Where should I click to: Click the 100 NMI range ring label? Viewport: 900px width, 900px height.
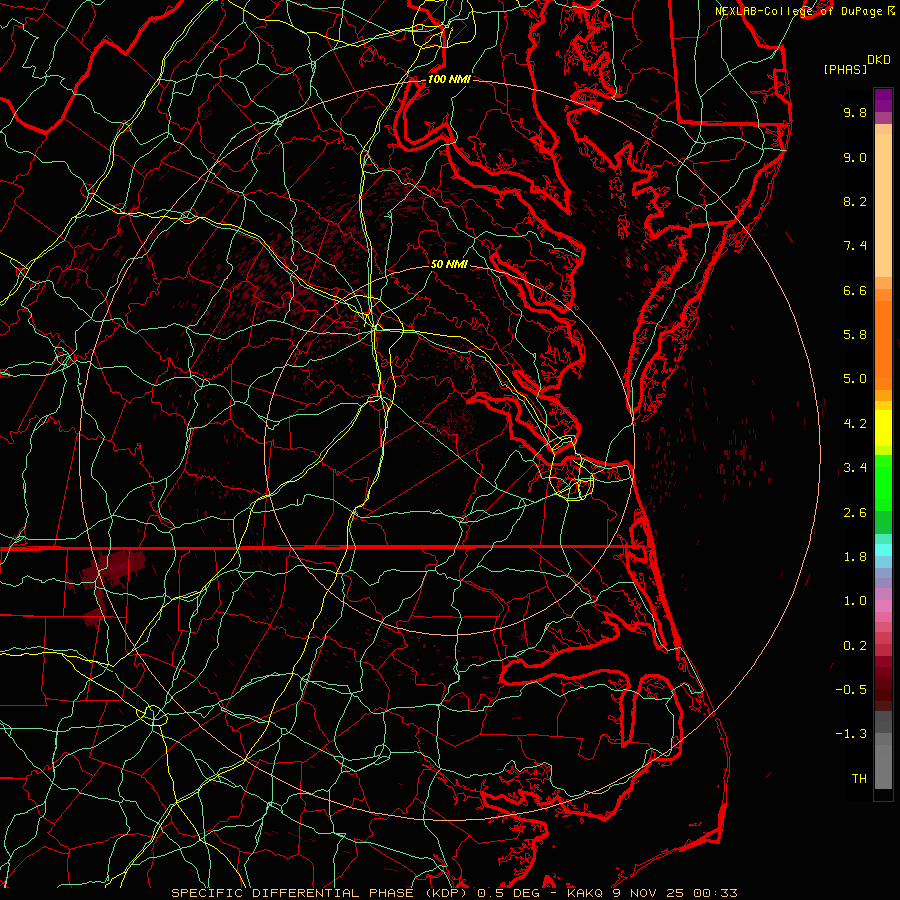[x=449, y=79]
